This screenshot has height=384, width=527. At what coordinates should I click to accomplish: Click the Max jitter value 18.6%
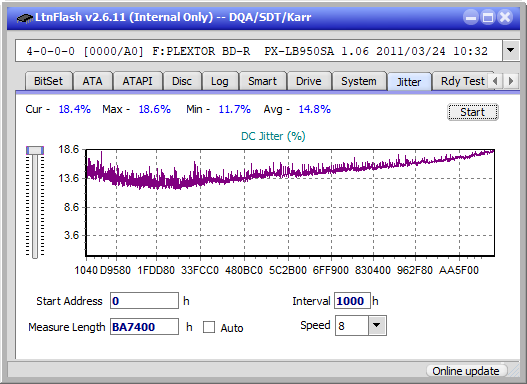coord(155,109)
